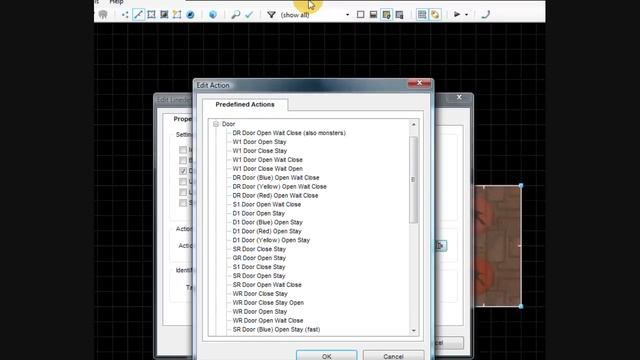Select 'SR Door (Blue) Open Stay (fast)'
The height and width of the screenshot is (360, 640).
[x=276, y=329]
